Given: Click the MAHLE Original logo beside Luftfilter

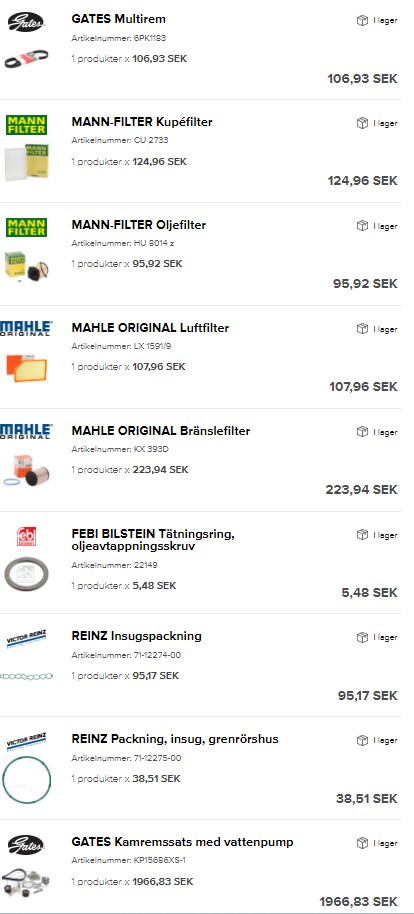Looking at the screenshot, I should tap(26, 328).
